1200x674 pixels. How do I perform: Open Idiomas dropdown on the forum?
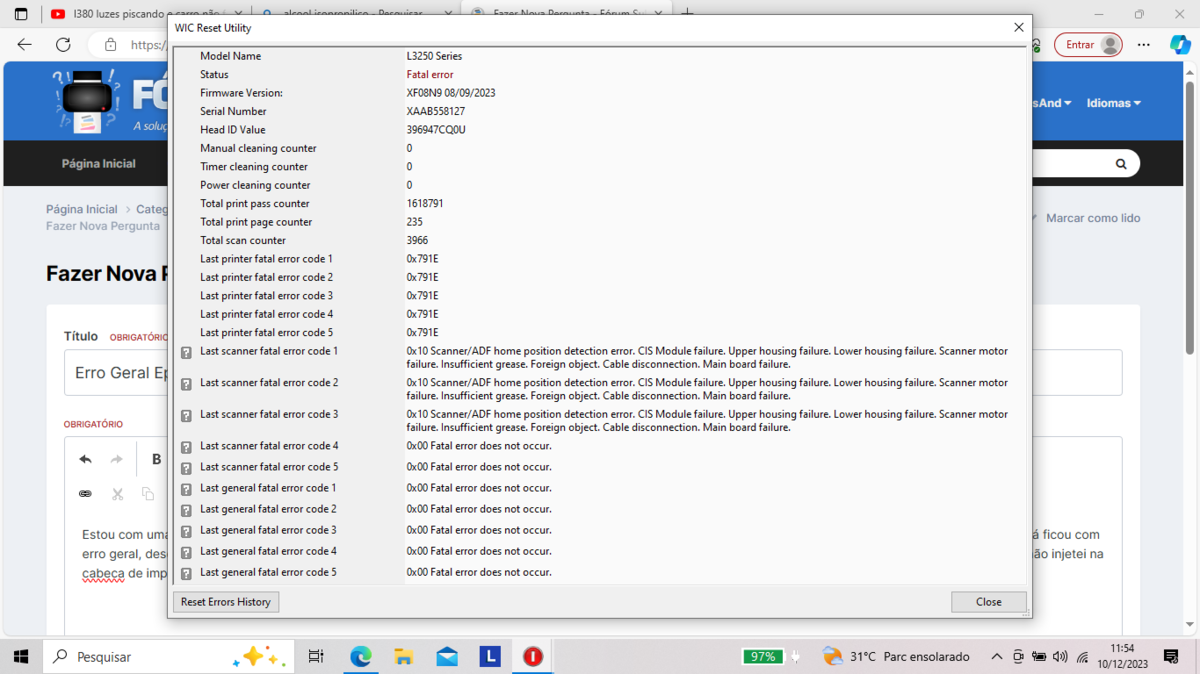(x=1113, y=103)
